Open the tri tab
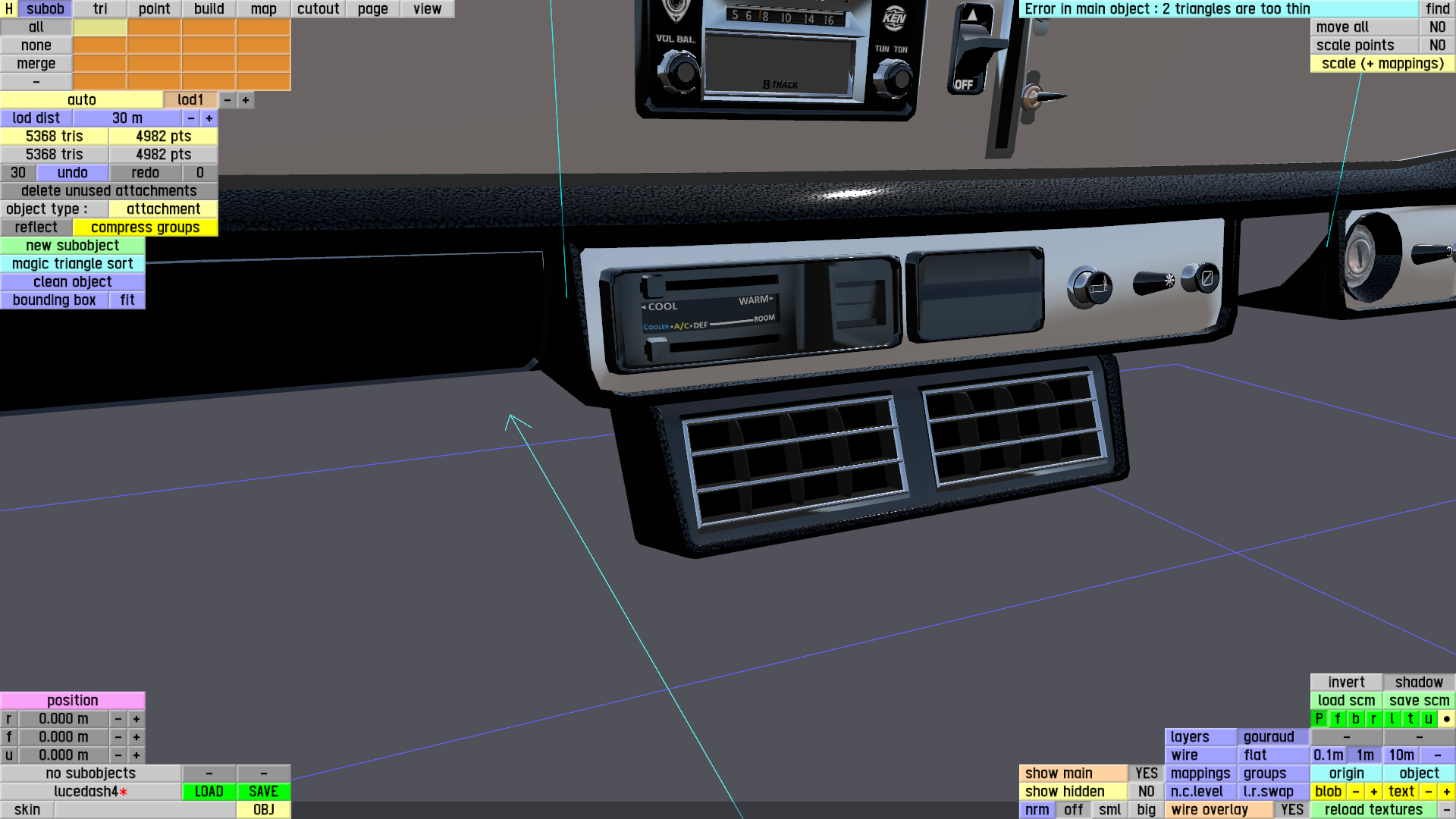1456x819 pixels. (100, 8)
